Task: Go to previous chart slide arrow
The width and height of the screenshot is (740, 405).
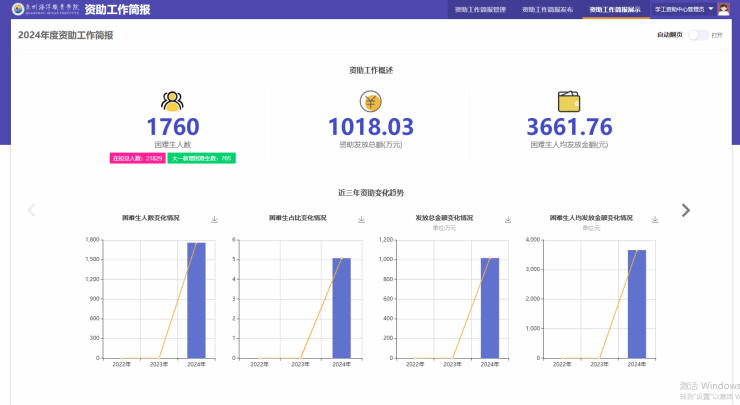Action: [x=31, y=210]
